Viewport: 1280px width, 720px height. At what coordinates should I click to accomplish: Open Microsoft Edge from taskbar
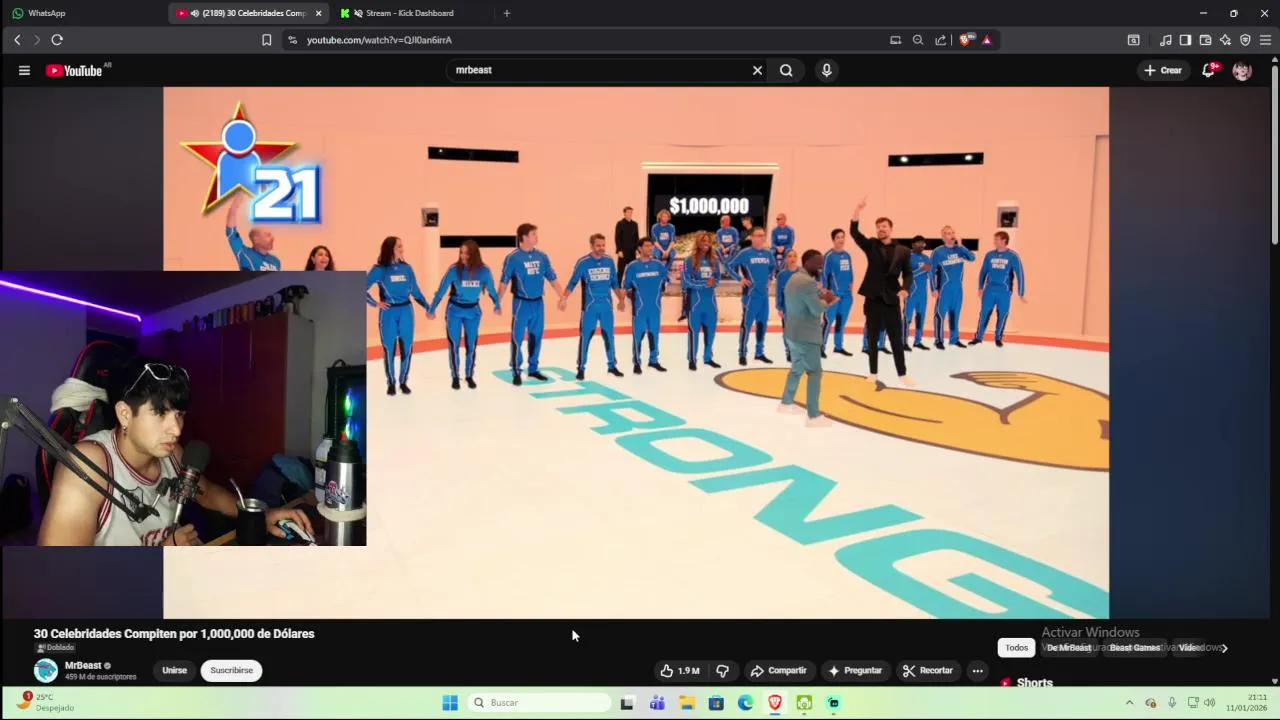click(746, 703)
